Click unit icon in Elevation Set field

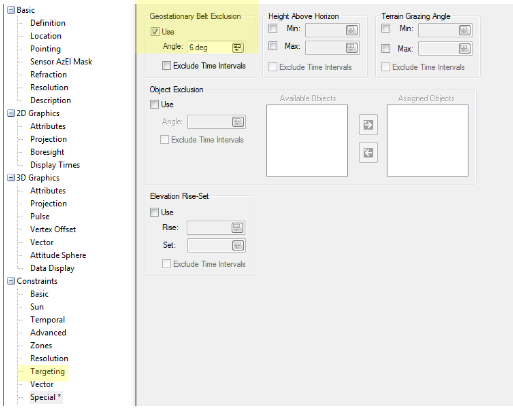coord(238,246)
